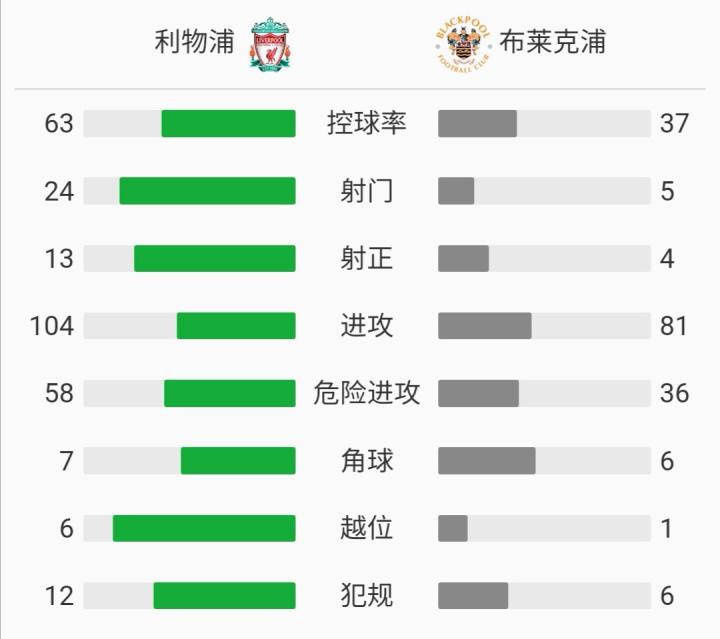Click Liverpool's 进攻 value 104
The height and width of the screenshot is (639, 720).
click(x=53, y=325)
